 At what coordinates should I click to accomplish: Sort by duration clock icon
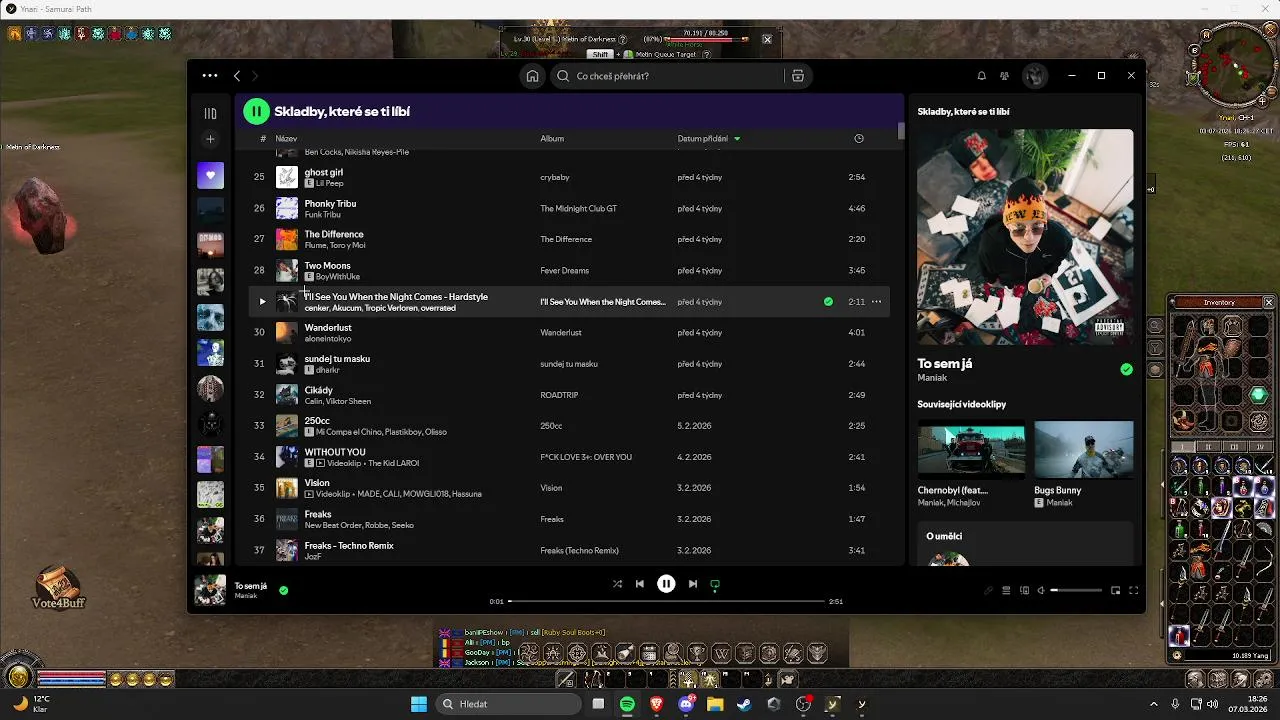859,139
